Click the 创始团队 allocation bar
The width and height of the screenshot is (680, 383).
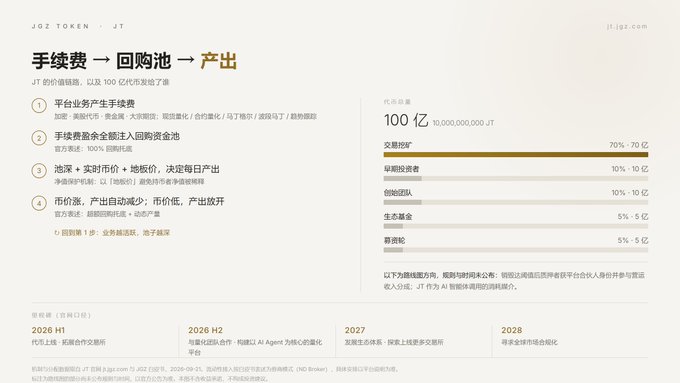coord(516,202)
